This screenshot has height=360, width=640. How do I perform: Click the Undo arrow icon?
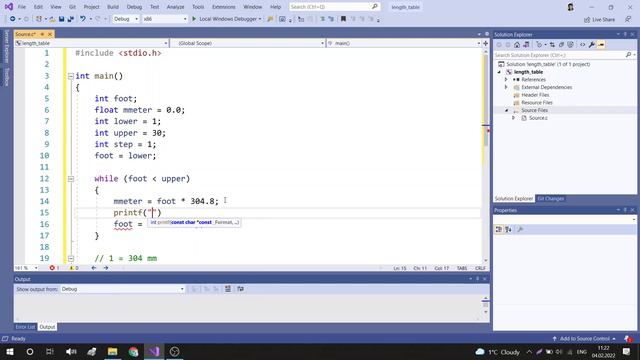pyautogui.click(x=83, y=19)
